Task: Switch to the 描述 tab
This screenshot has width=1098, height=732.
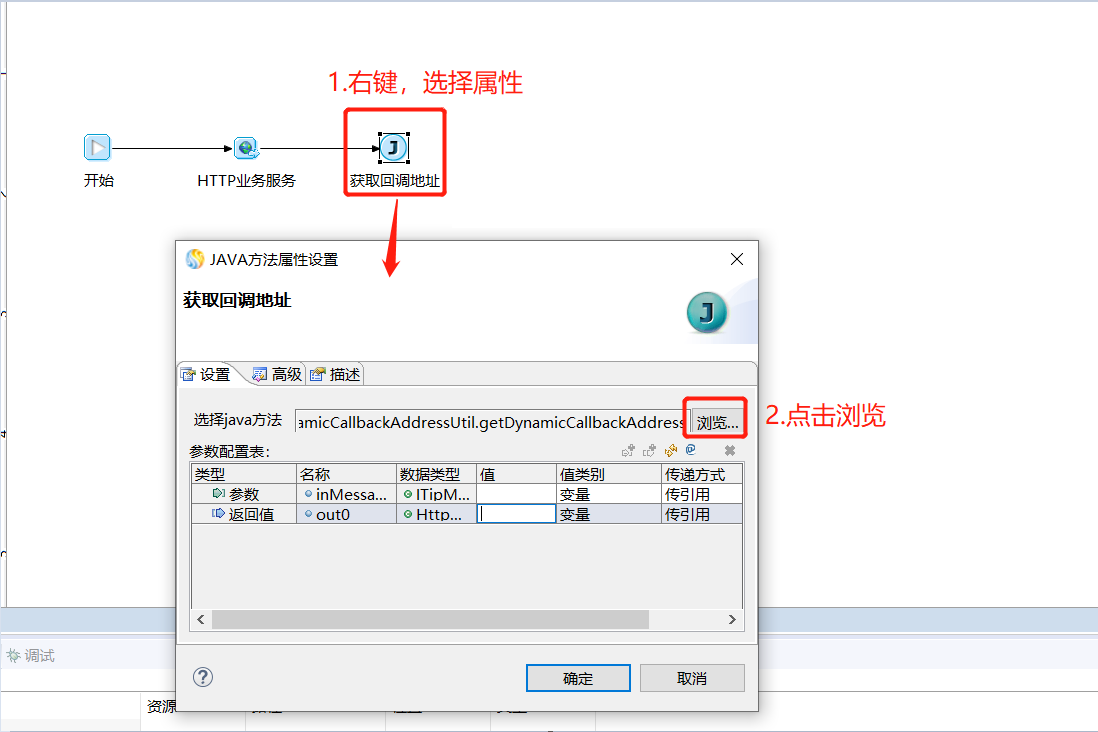Action: click(x=335, y=375)
